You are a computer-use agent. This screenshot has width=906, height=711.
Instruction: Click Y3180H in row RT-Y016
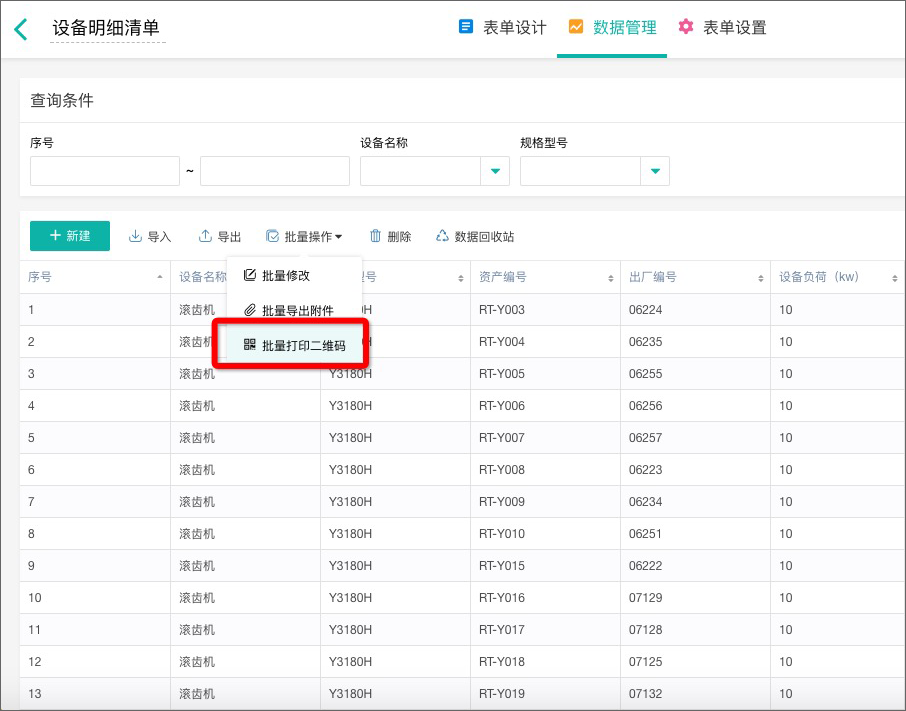coord(350,598)
